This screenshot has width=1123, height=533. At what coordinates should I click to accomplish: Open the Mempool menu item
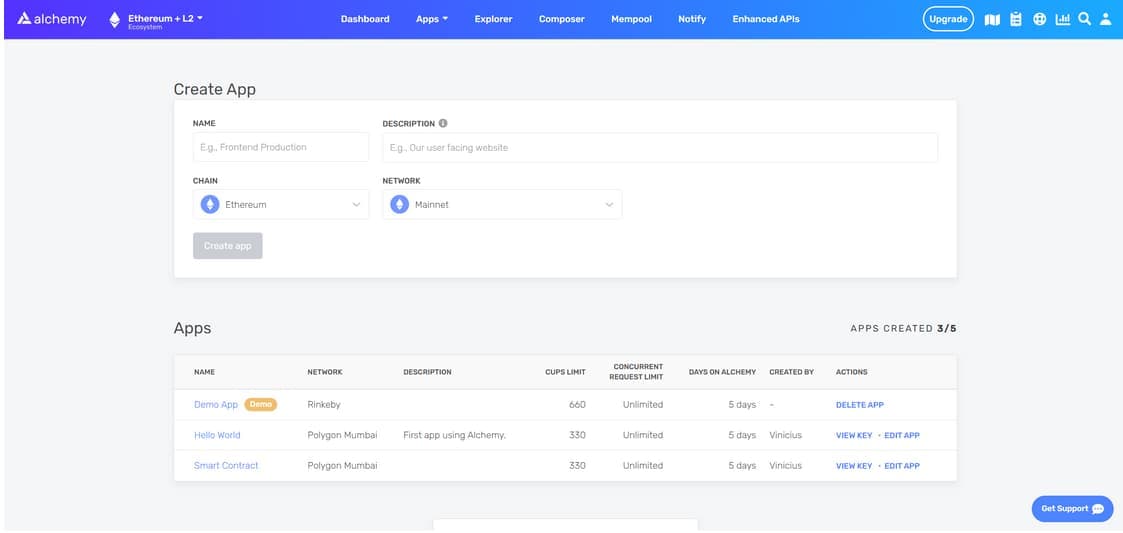(631, 19)
